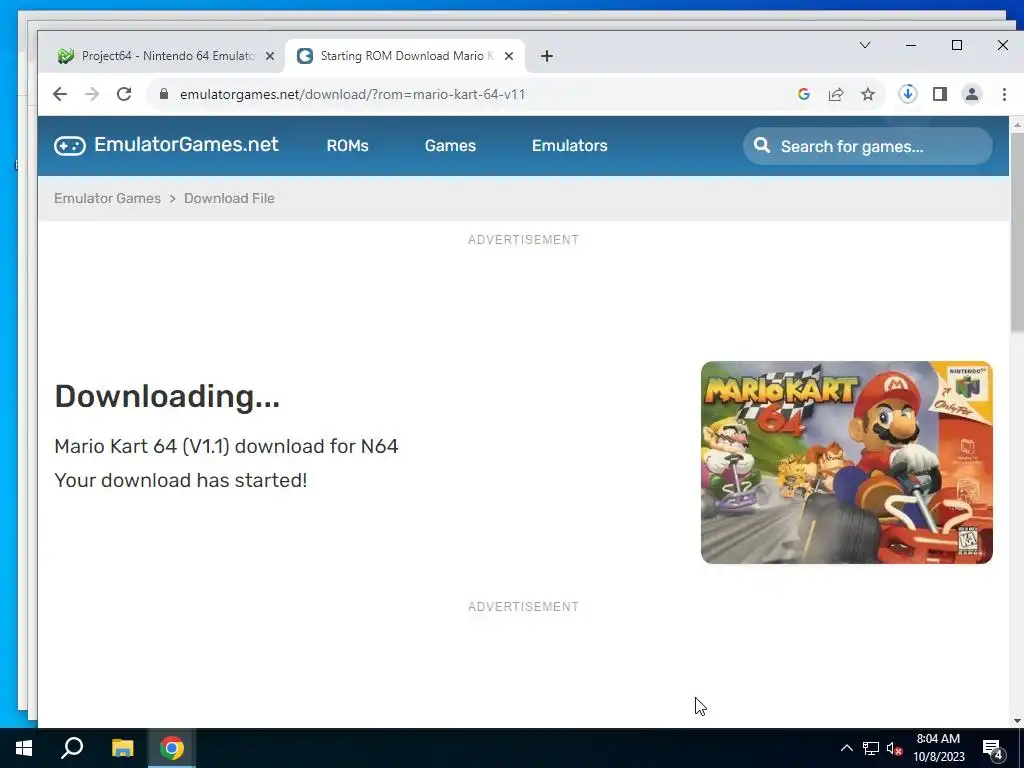Open the Chrome downloads icon

[x=908, y=94]
